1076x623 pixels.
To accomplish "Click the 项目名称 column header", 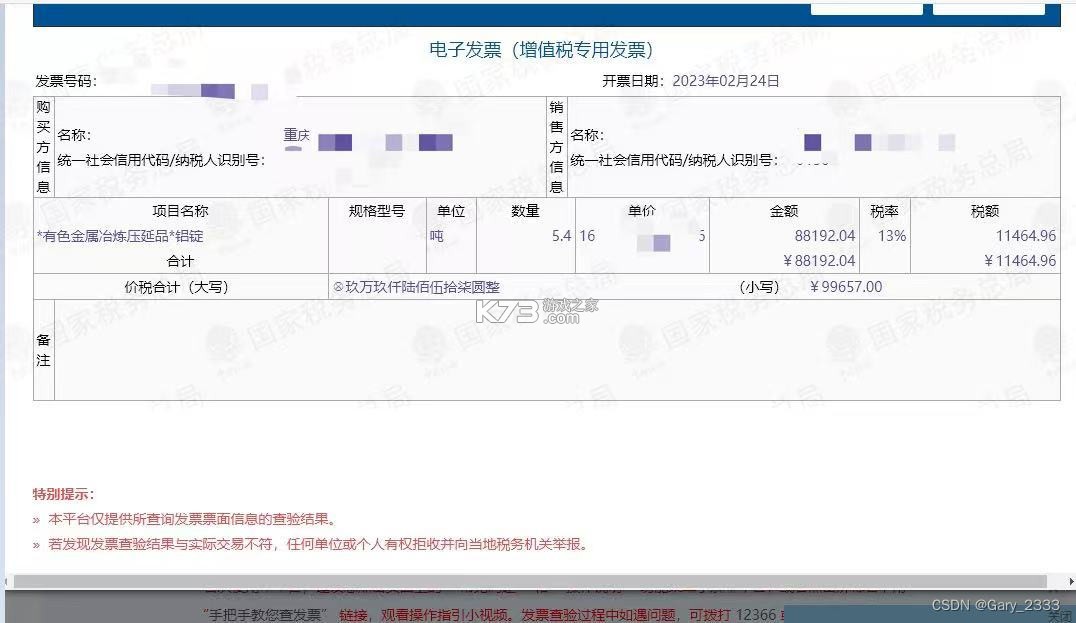I will [x=180, y=211].
